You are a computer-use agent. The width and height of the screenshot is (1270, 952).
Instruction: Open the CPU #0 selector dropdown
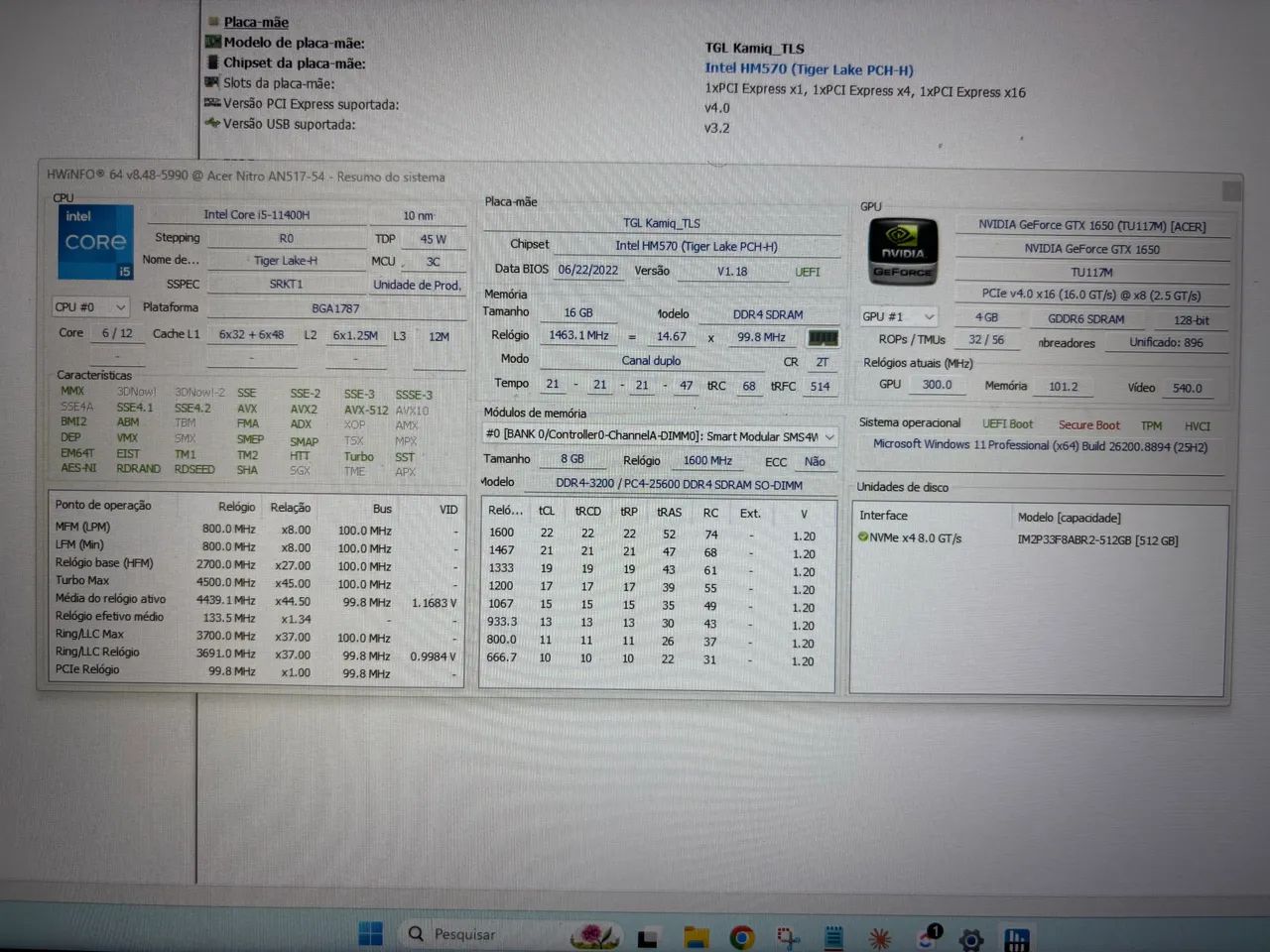pos(90,307)
